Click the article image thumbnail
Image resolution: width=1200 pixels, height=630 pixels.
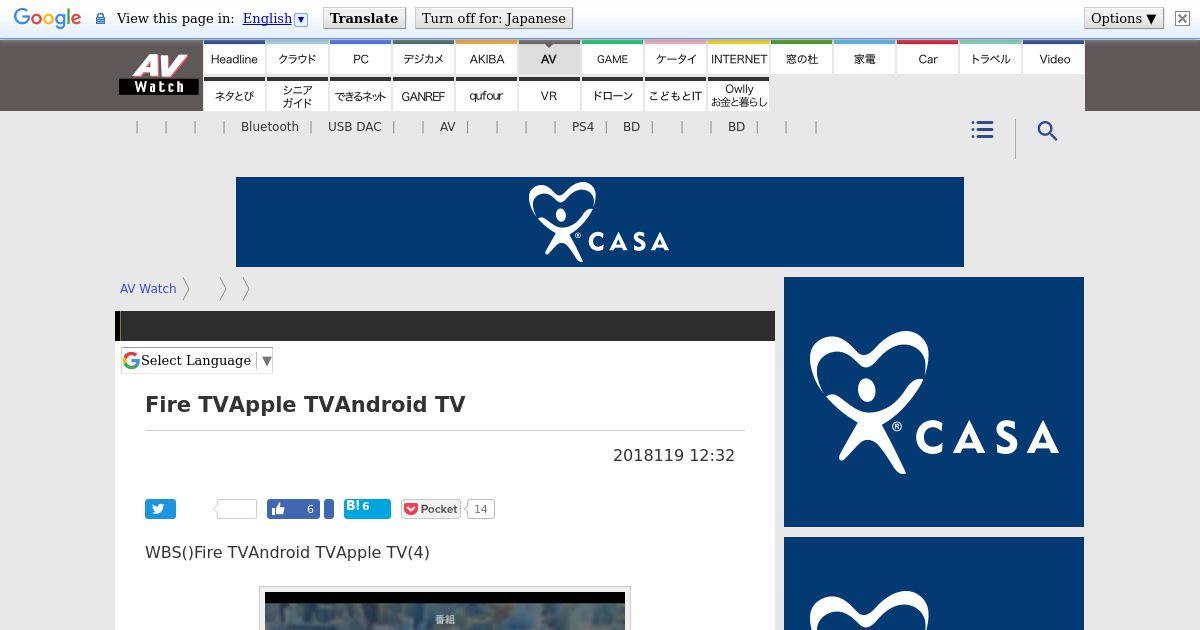pos(445,609)
